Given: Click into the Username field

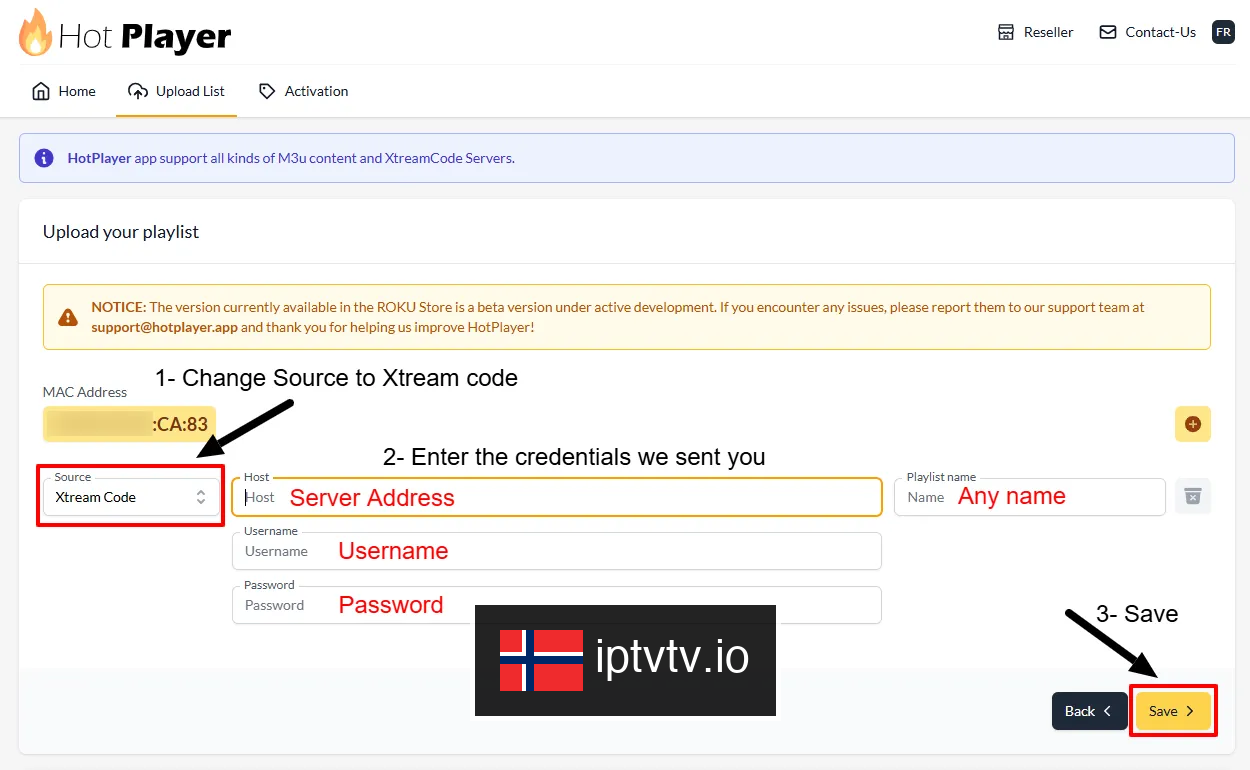Looking at the screenshot, I should click(557, 551).
